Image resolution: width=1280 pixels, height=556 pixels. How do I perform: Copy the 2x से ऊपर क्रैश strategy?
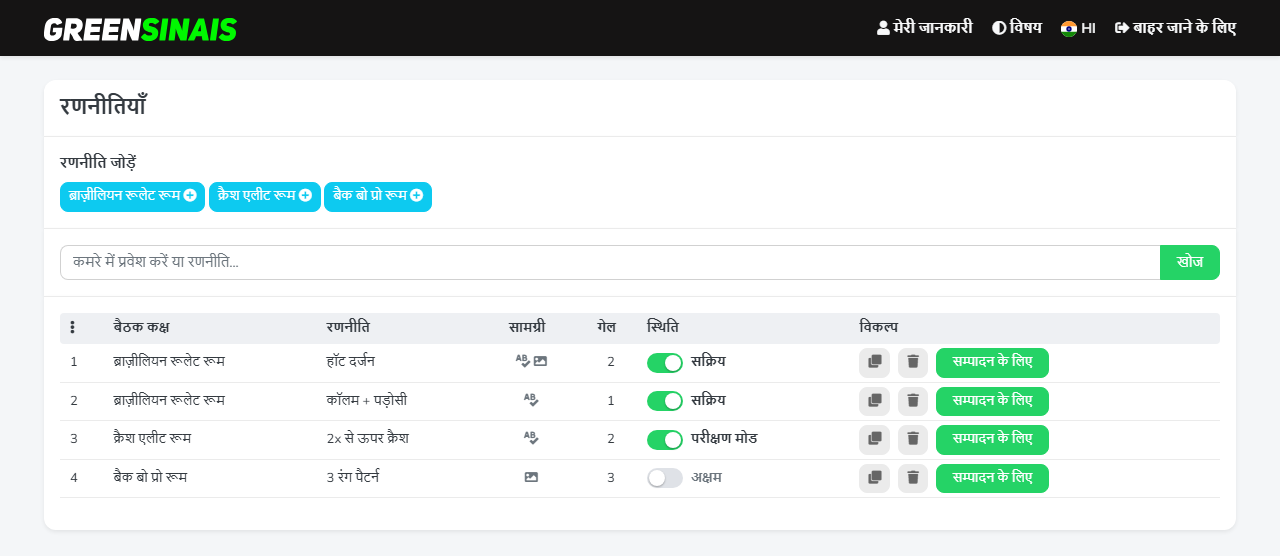pyautogui.click(x=874, y=439)
